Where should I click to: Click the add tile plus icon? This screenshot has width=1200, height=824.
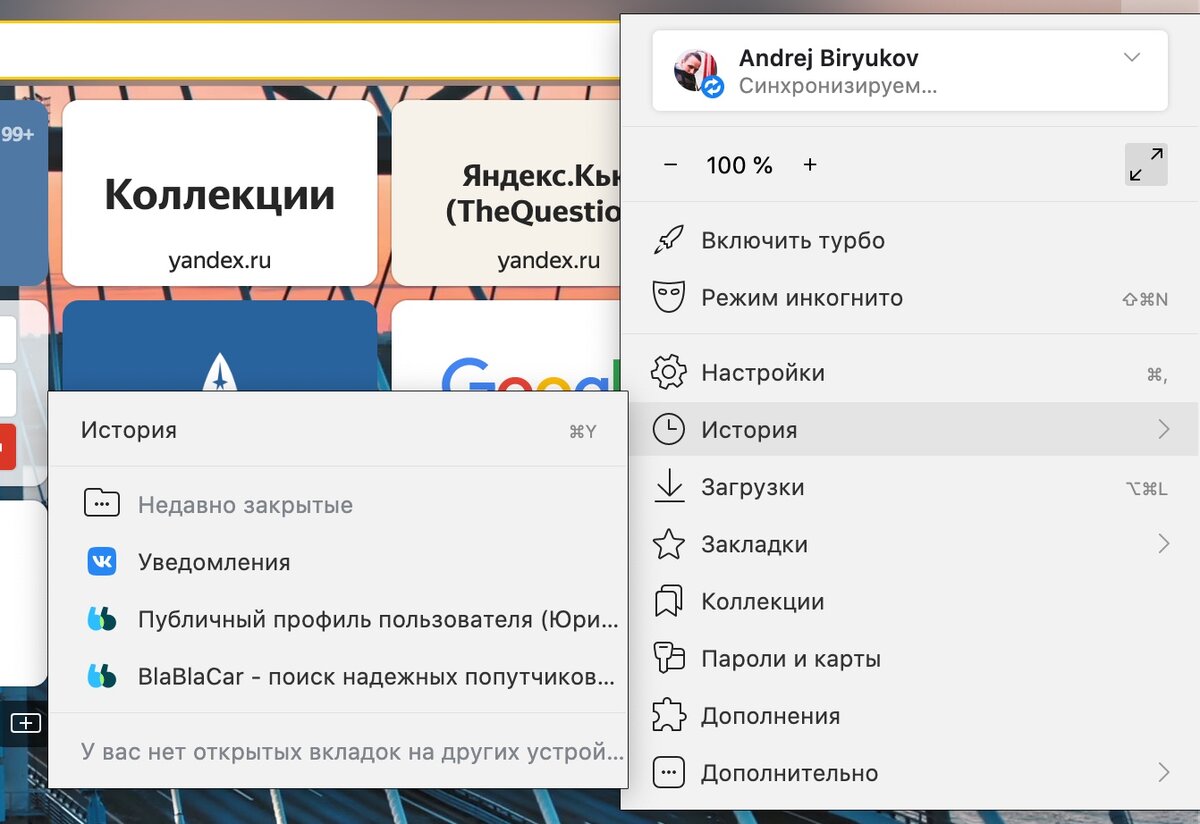tap(26, 722)
